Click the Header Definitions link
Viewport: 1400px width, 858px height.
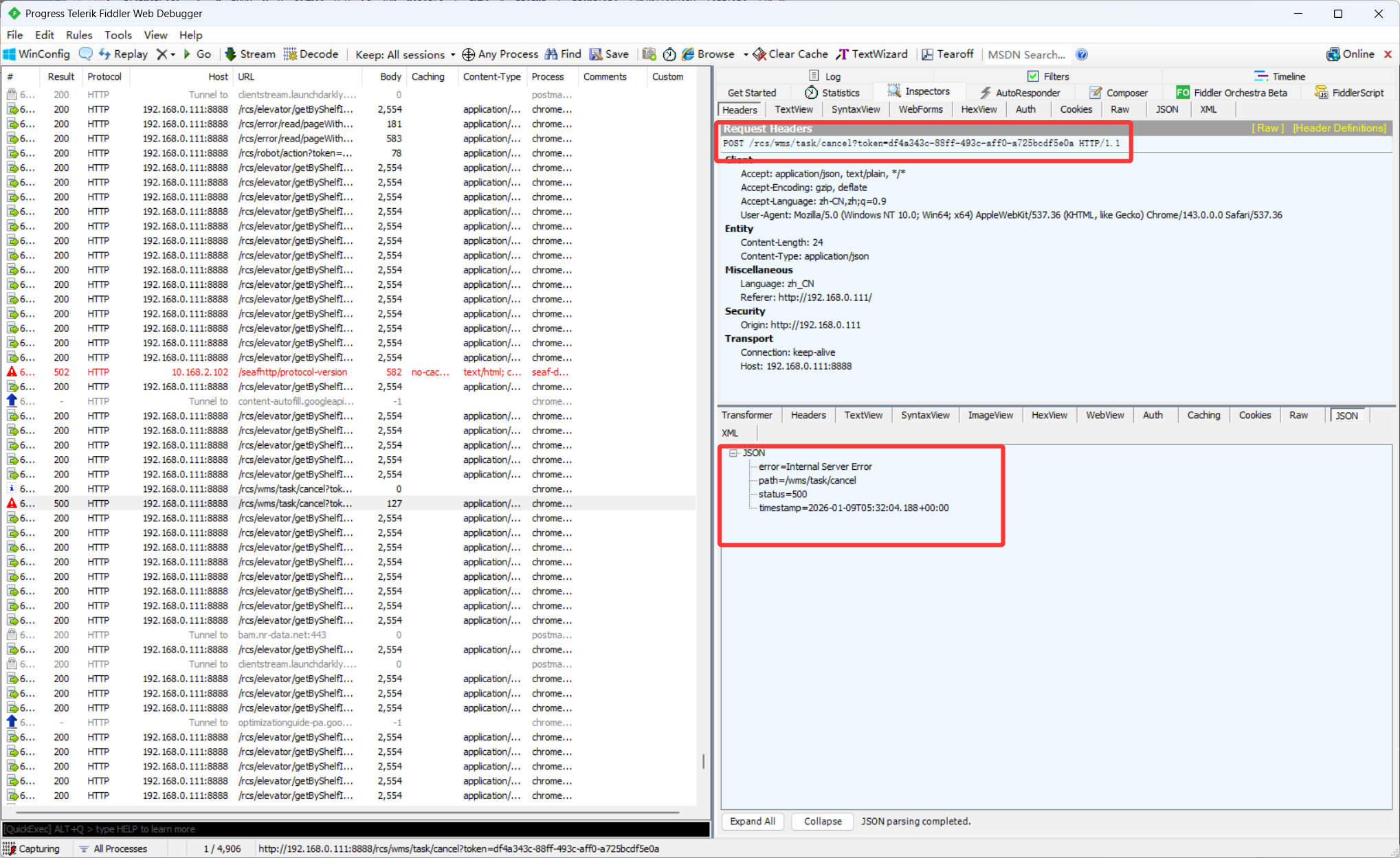(1339, 128)
